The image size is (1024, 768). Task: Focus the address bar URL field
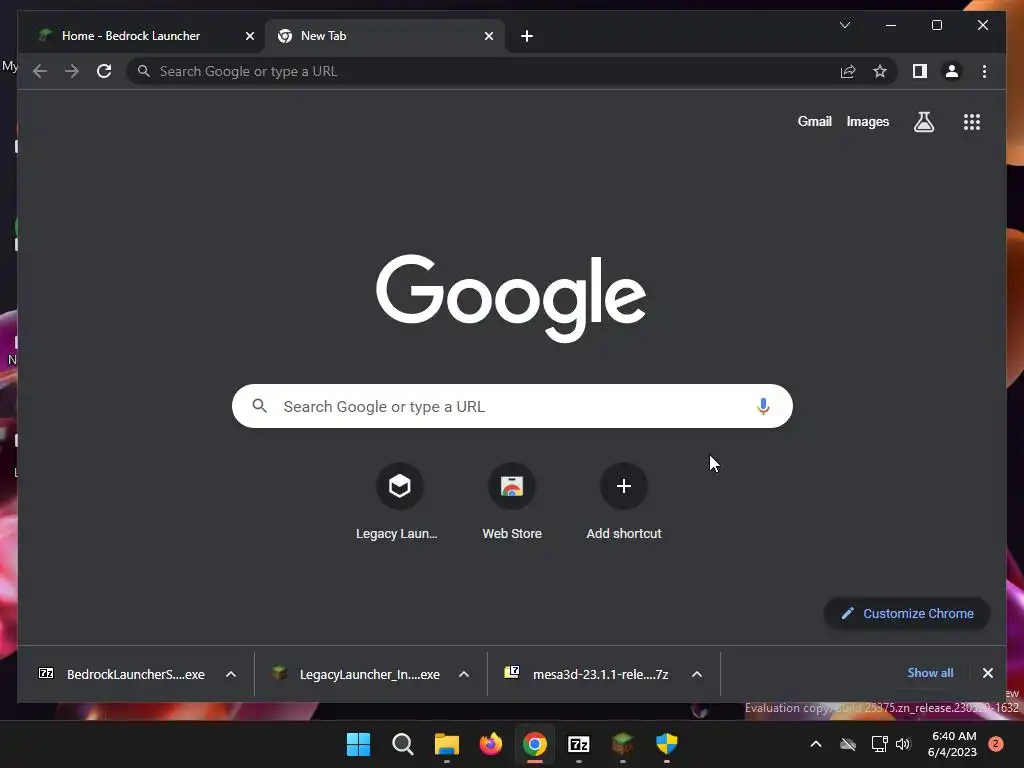coord(483,71)
